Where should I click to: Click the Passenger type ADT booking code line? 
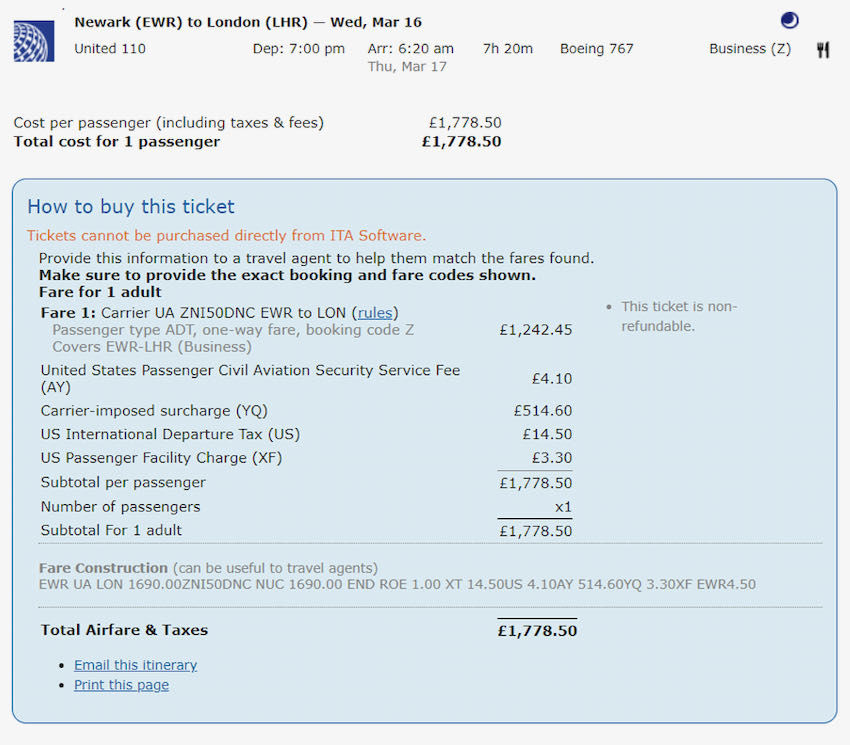(233, 330)
